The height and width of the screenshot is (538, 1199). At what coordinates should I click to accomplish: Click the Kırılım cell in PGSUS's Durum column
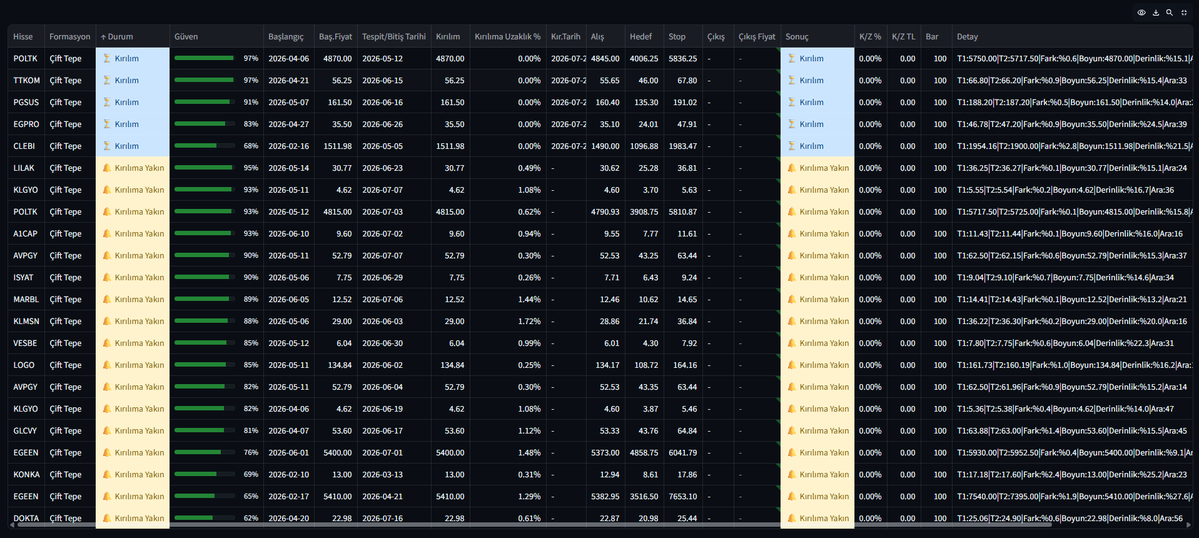[x=132, y=102]
